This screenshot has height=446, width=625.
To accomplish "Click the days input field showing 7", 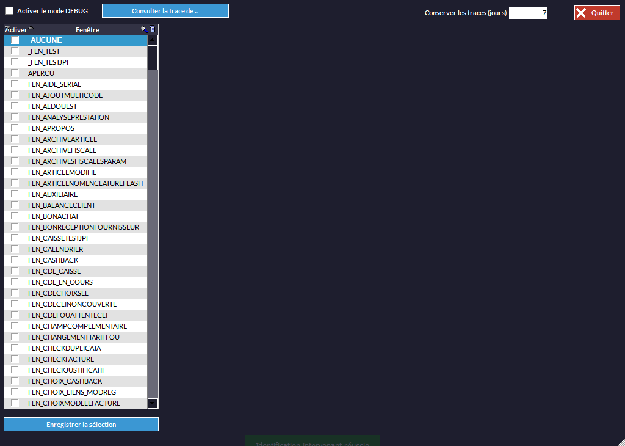I will coord(528,13).
